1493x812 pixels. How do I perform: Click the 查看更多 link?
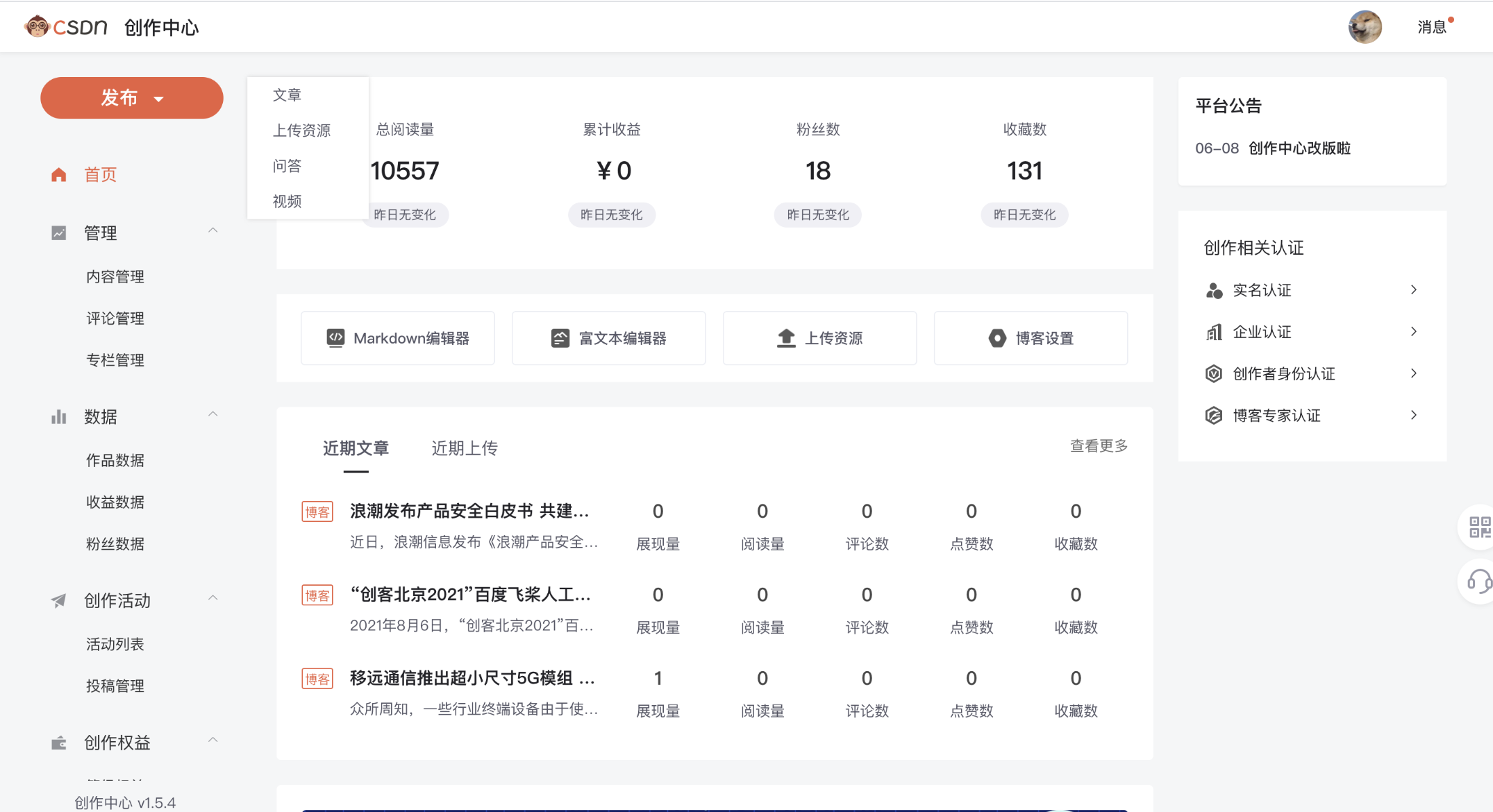click(x=1099, y=446)
